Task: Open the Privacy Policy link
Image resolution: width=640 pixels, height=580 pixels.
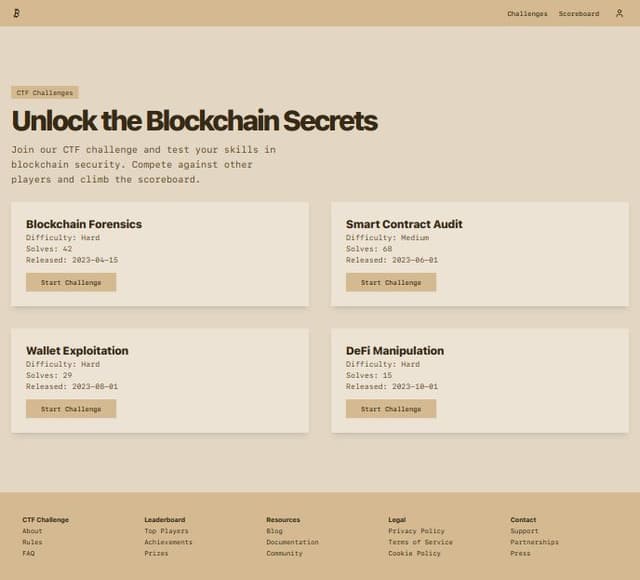Action: (x=416, y=531)
